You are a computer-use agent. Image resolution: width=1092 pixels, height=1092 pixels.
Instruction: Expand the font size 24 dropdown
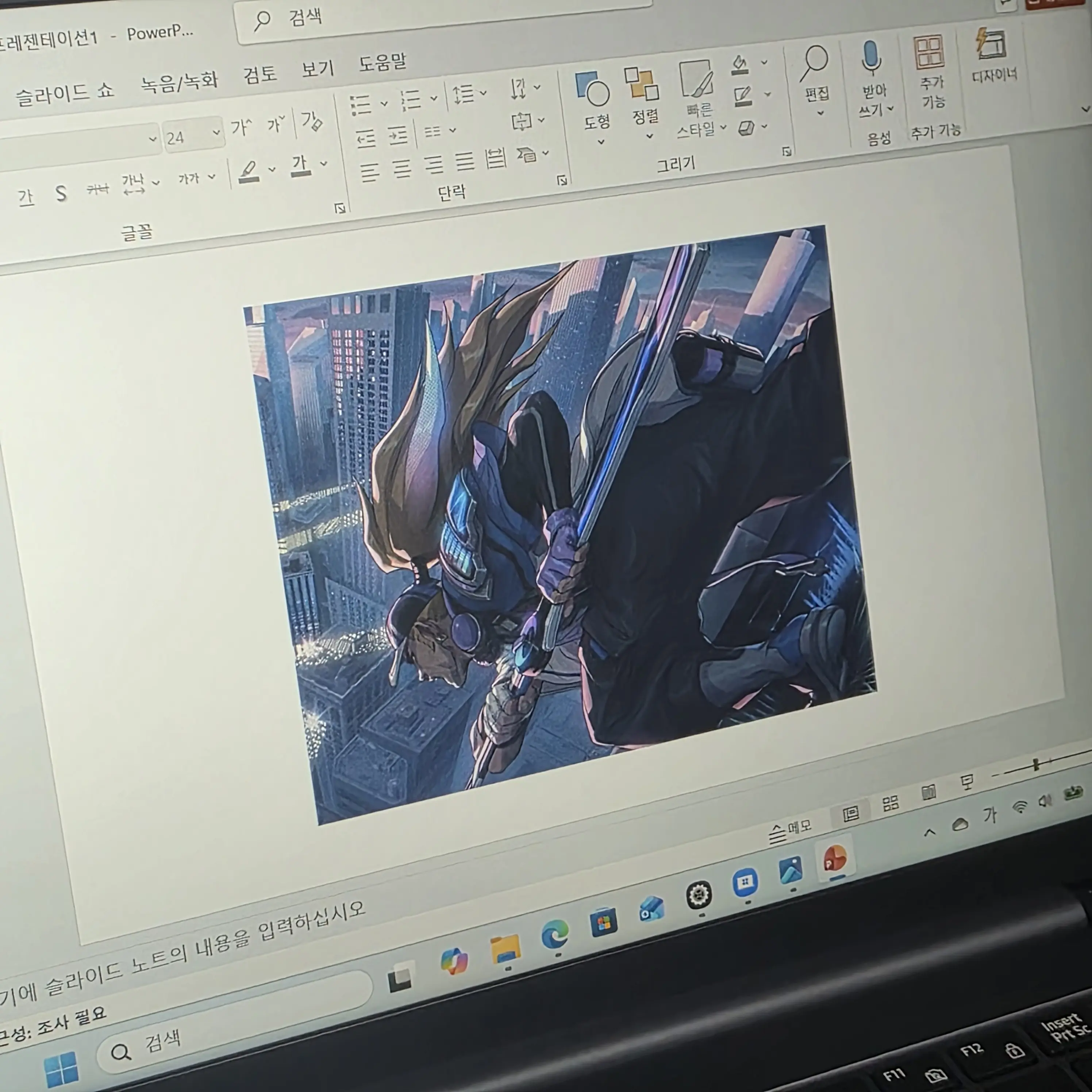pyautogui.click(x=216, y=132)
